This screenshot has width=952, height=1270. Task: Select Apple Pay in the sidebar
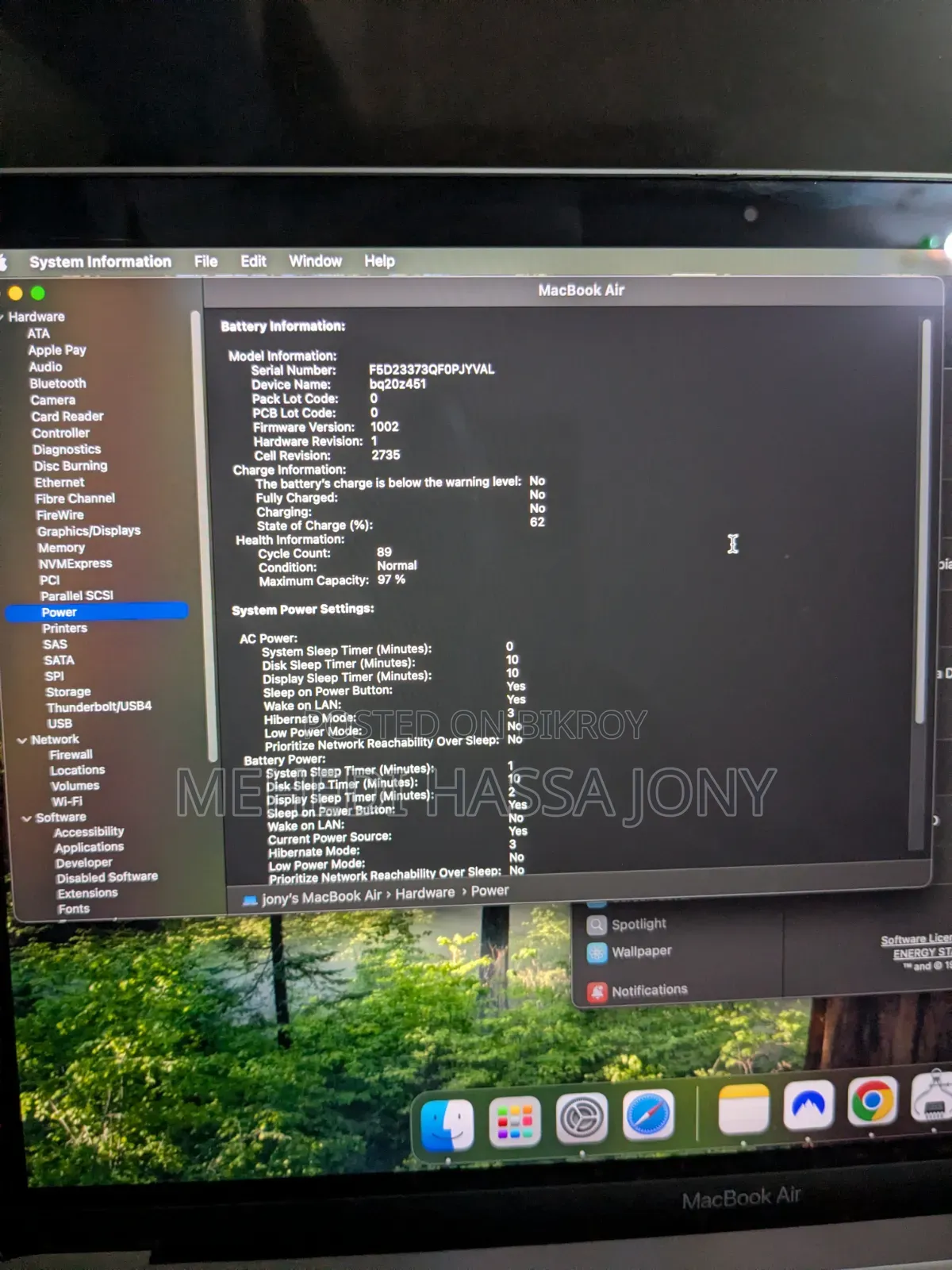coord(57,350)
